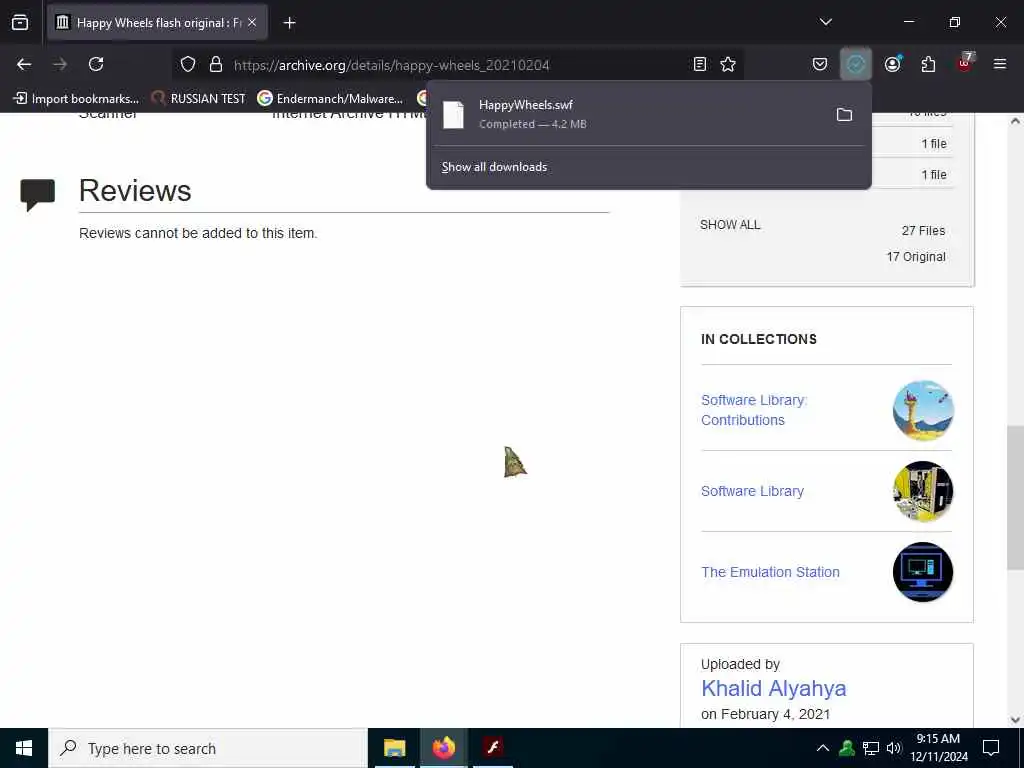This screenshot has width=1024, height=768.
Task: Open the Software Library collection link
Action: 752,491
